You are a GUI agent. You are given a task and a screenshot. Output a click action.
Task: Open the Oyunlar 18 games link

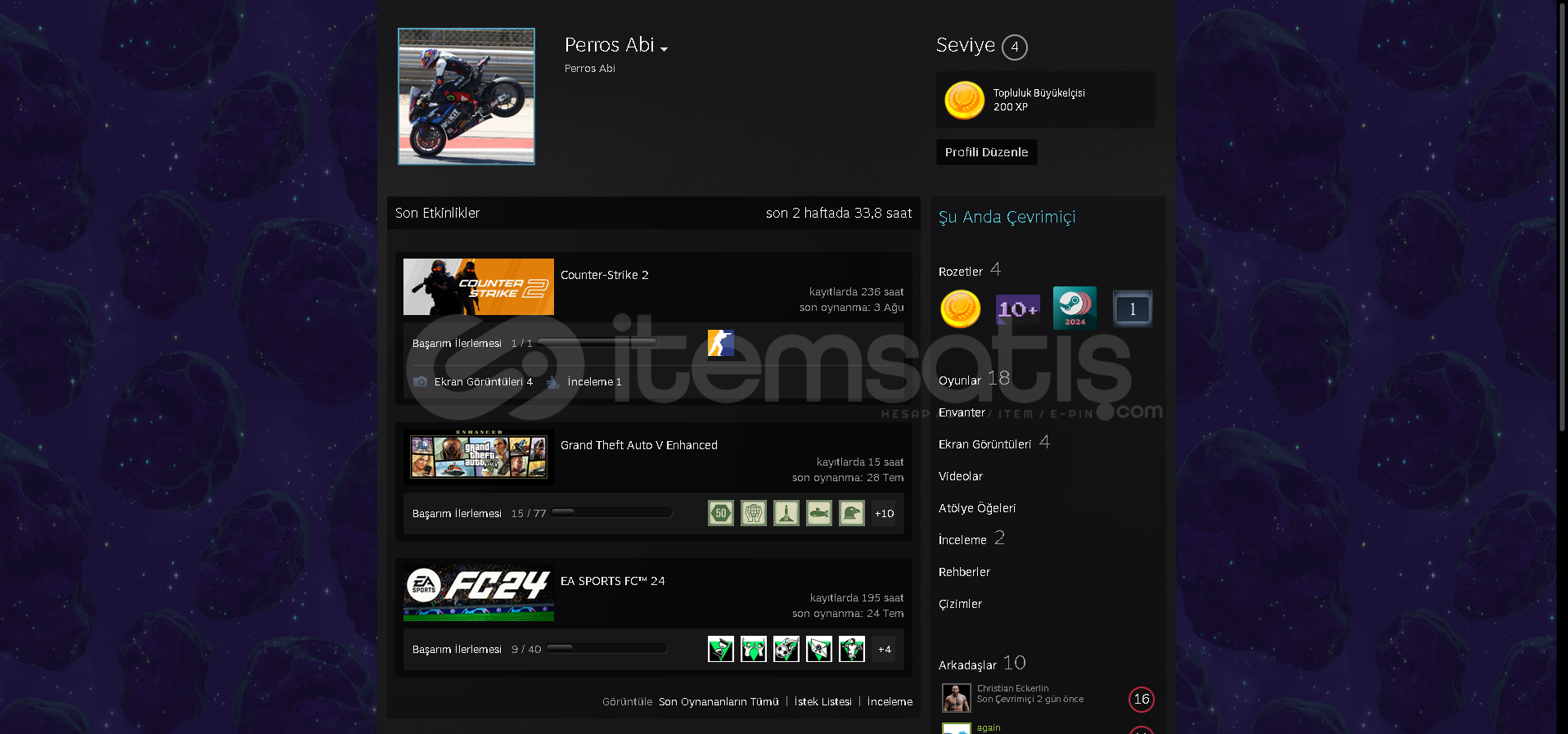974,379
